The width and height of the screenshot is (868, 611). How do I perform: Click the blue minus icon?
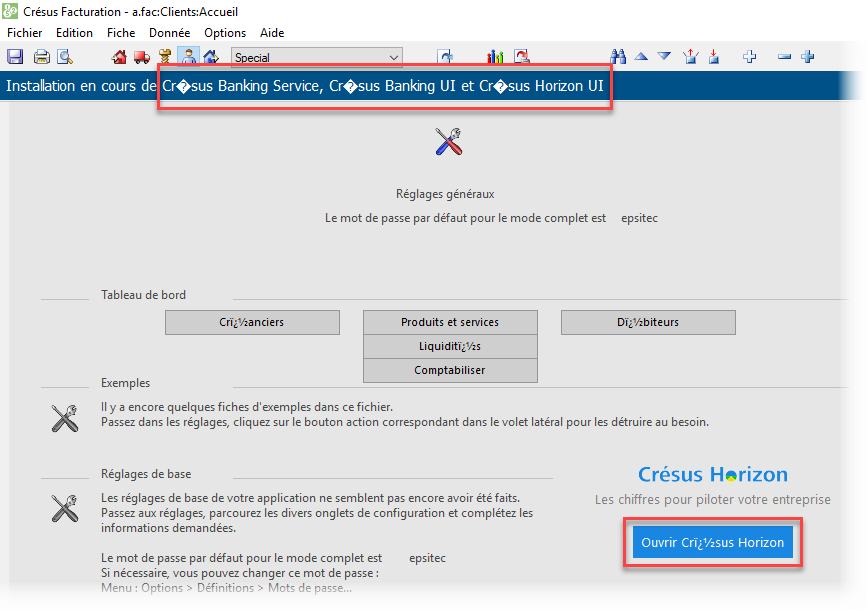pyautogui.click(x=784, y=56)
